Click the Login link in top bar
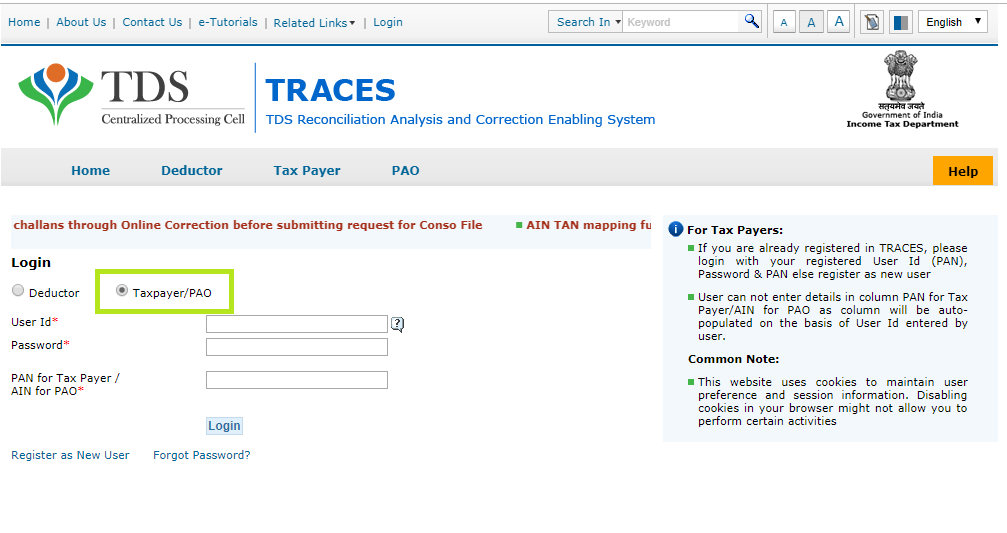This screenshot has width=1007, height=533. [x=388, y=22]
